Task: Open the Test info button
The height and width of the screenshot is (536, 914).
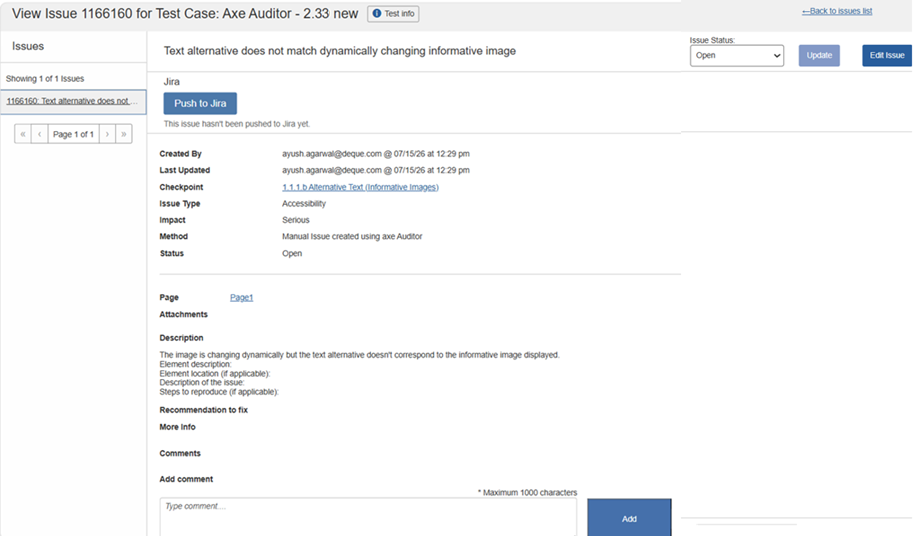Action: point(393,13)
